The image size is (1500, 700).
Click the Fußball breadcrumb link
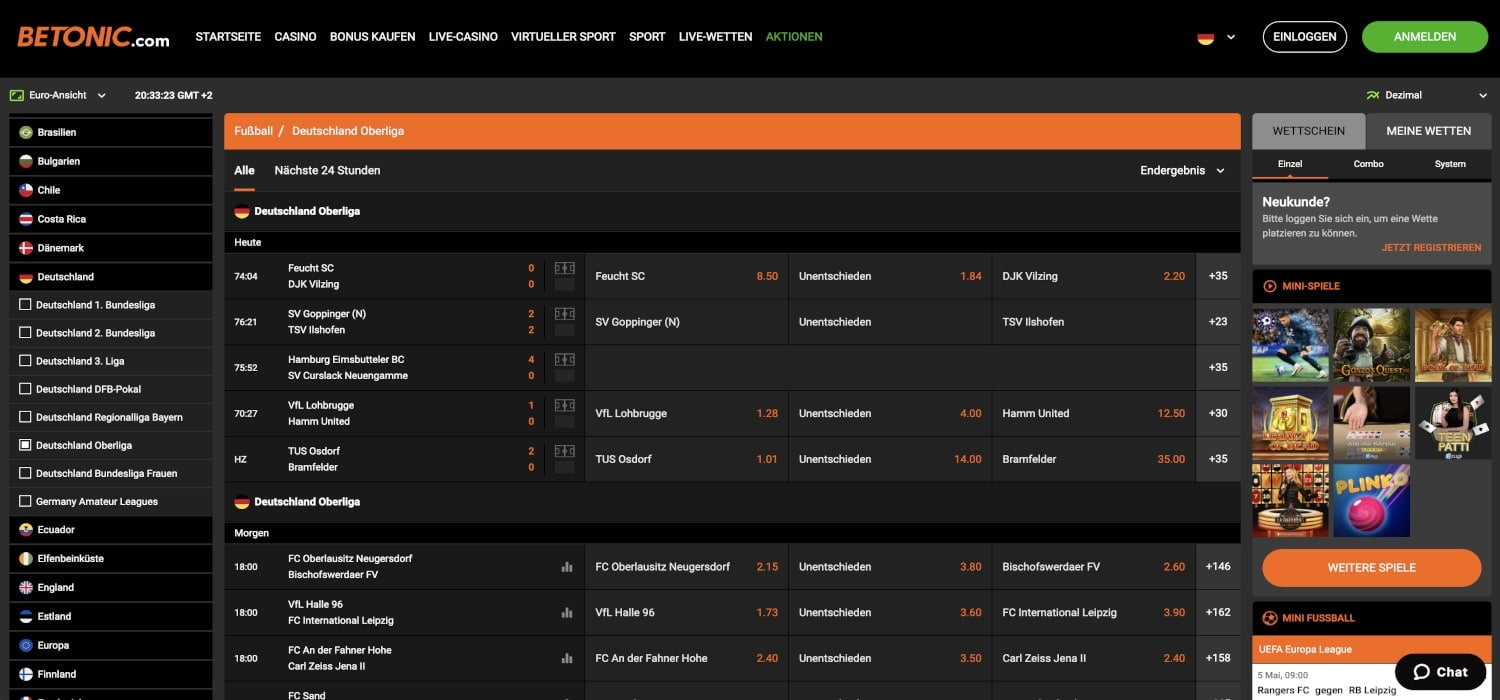(x=254, y=131)
